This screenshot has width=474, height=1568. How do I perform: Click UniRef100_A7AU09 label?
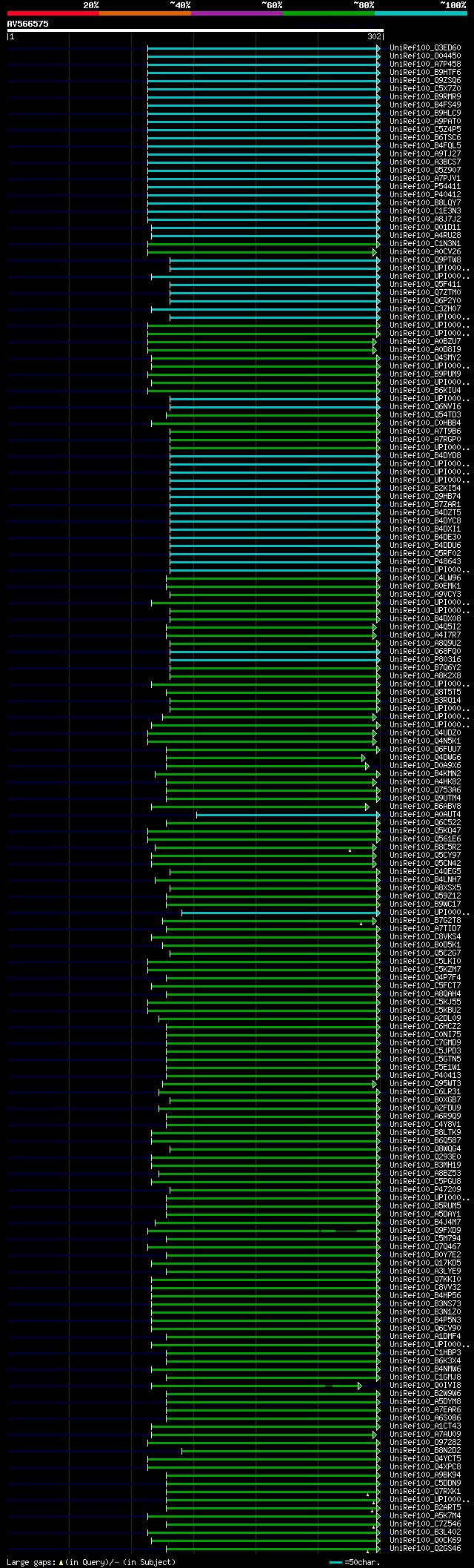click(x=425, y=1434)
